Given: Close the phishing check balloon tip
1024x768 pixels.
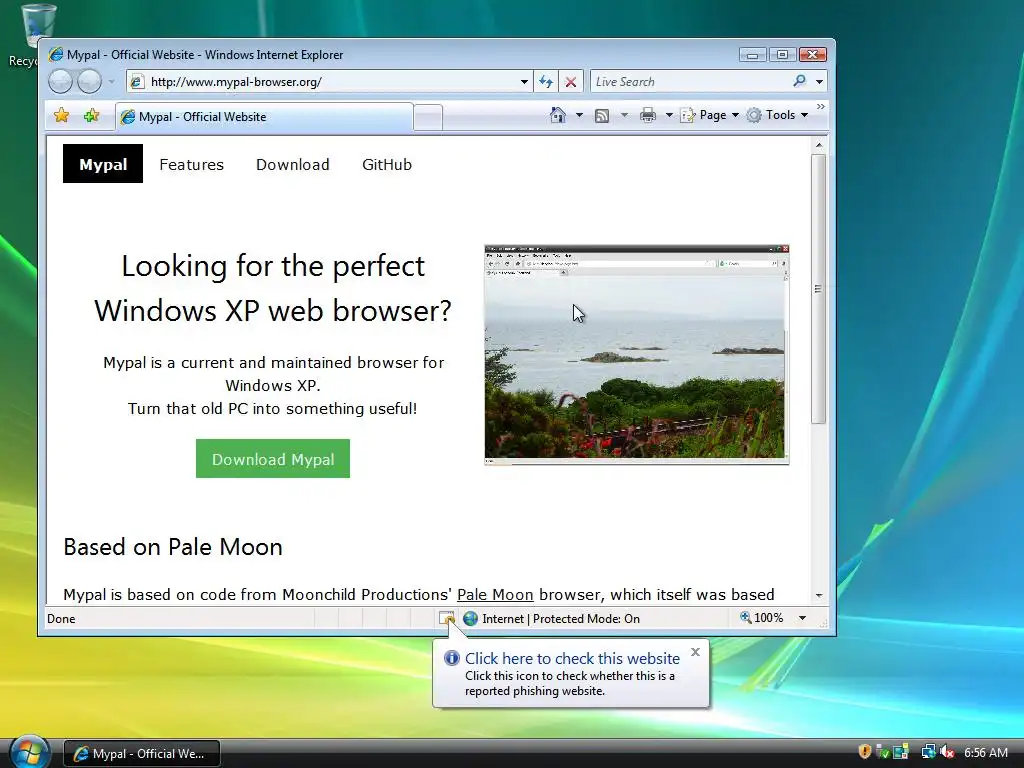Looking at the screenshot, I should 696,652.
